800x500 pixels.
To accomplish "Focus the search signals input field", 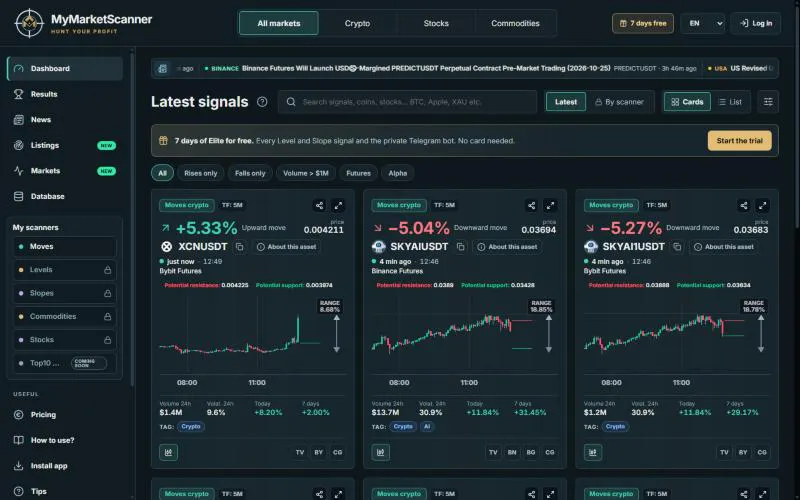I will (x=408, y=102).
